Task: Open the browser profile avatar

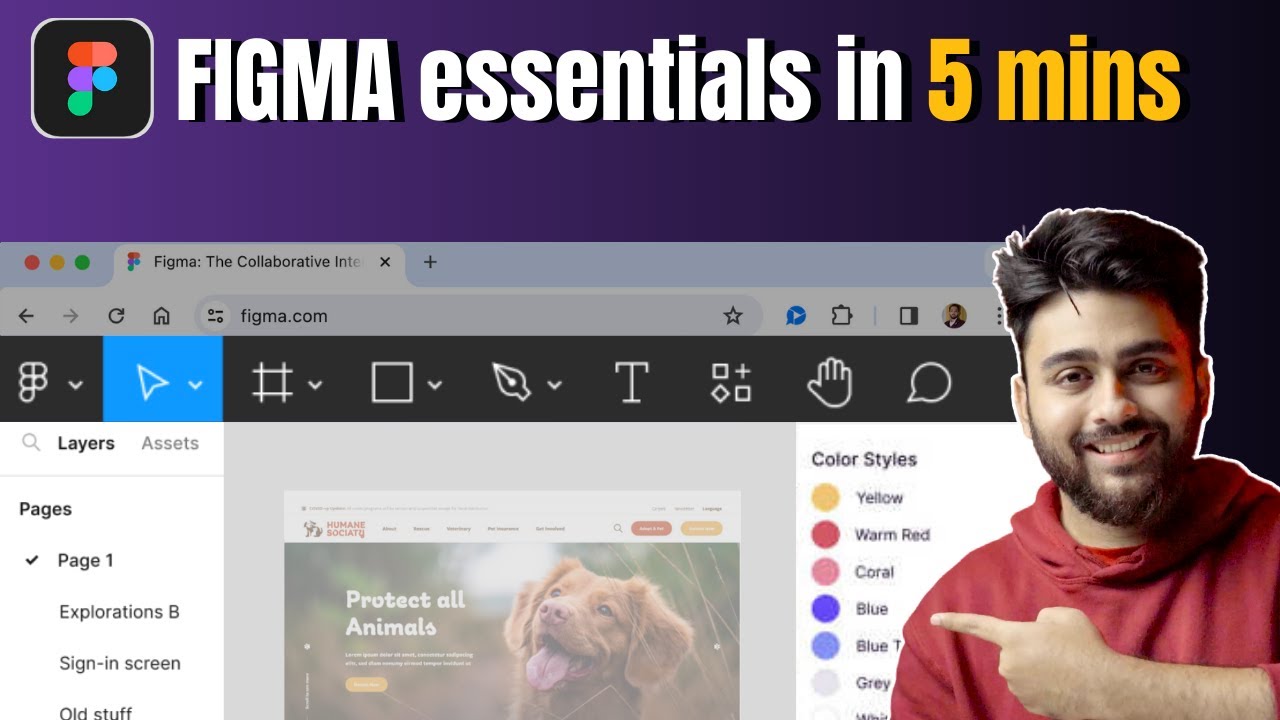Action: coord(954,316)
